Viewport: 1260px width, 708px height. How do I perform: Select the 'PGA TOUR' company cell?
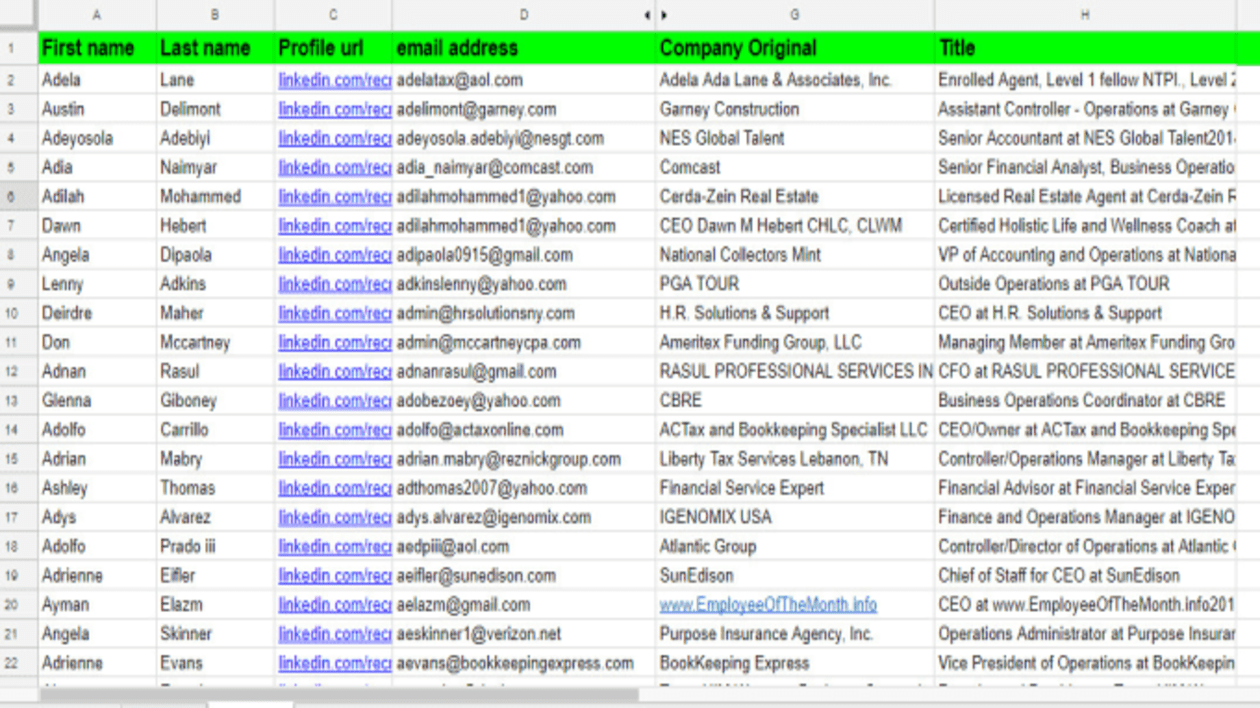point(795,284)
